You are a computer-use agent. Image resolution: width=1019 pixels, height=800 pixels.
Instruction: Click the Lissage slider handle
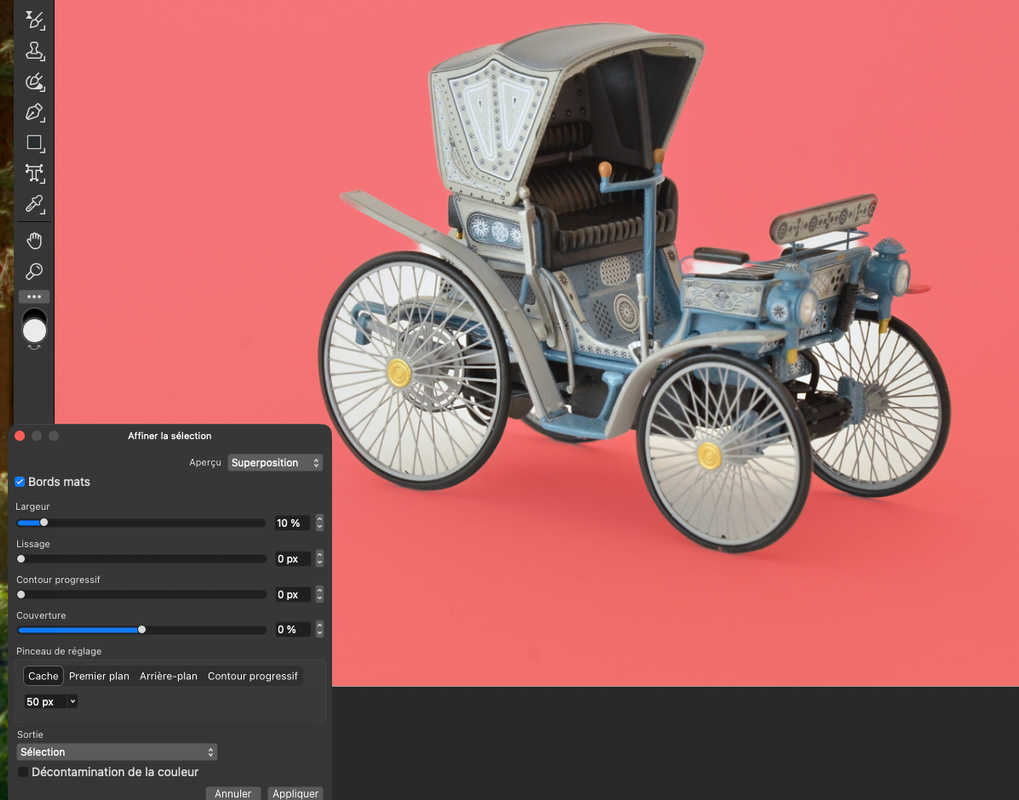[x=21, y=559]
